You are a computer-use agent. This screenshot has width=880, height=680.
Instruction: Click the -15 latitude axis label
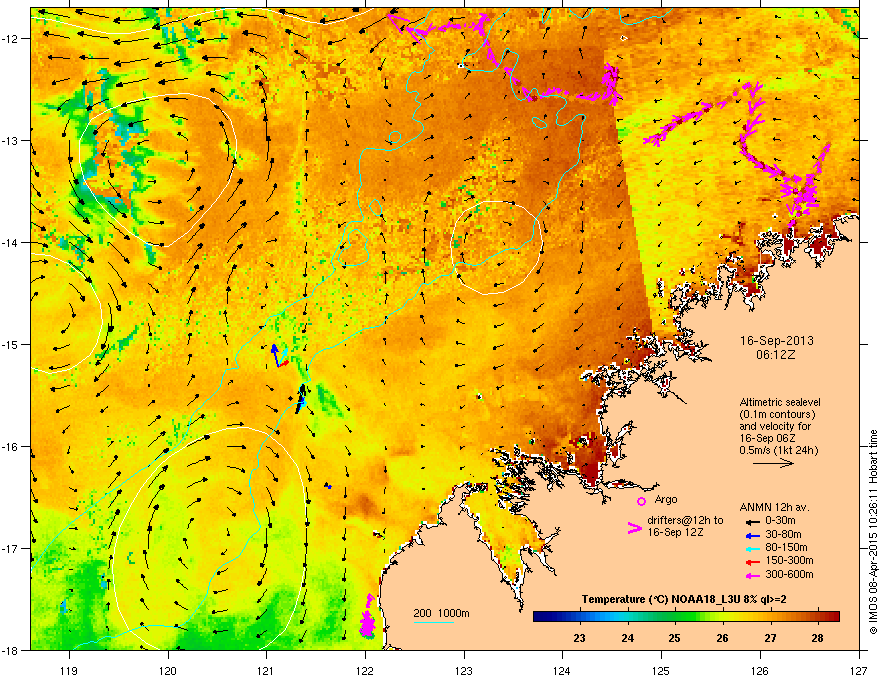(x=10, y=344)
